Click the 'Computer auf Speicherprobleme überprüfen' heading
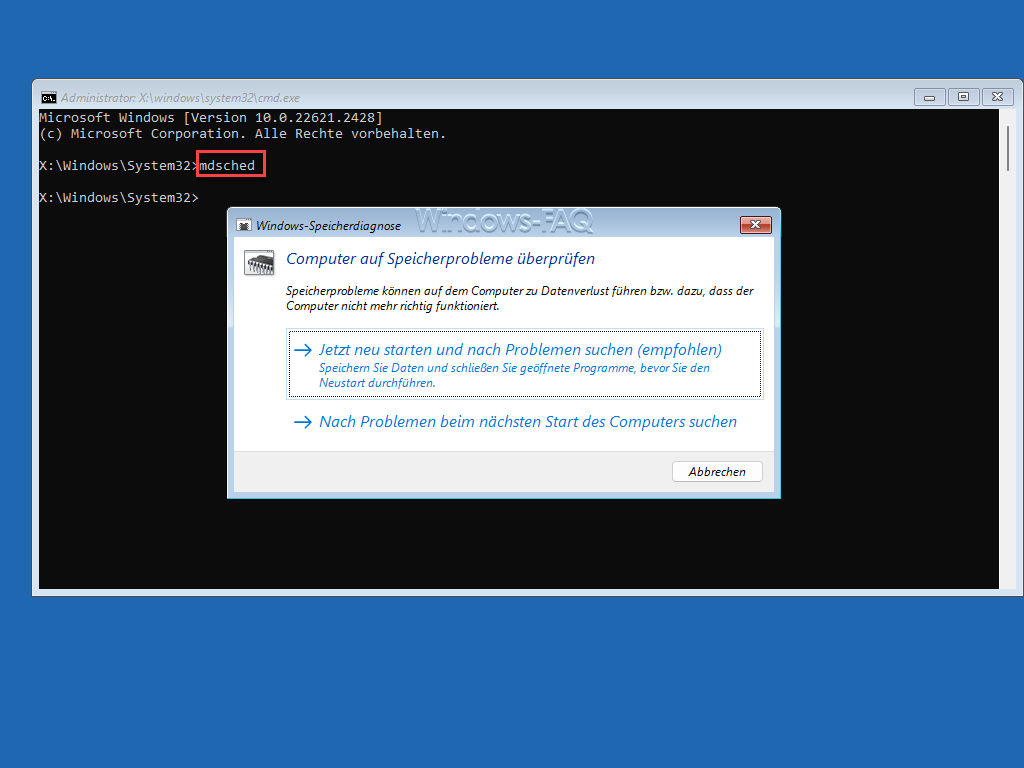This screenshot has height=768, width=1024. point(440,259)
